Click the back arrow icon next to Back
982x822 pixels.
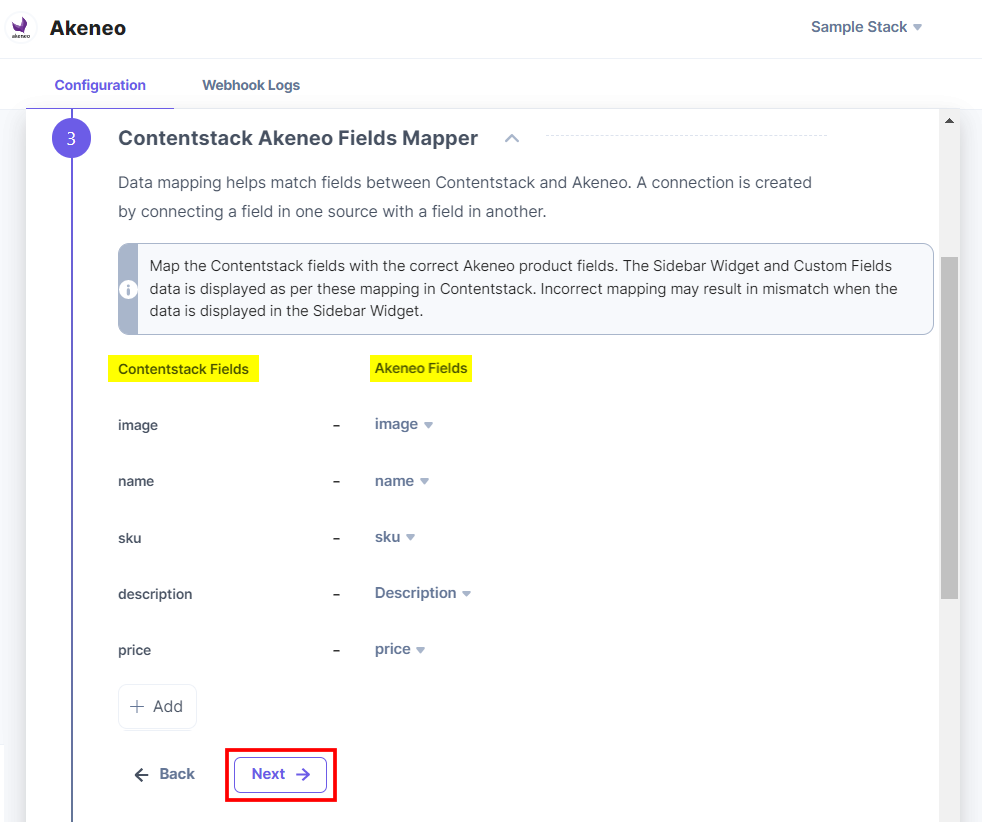point(140,773)
